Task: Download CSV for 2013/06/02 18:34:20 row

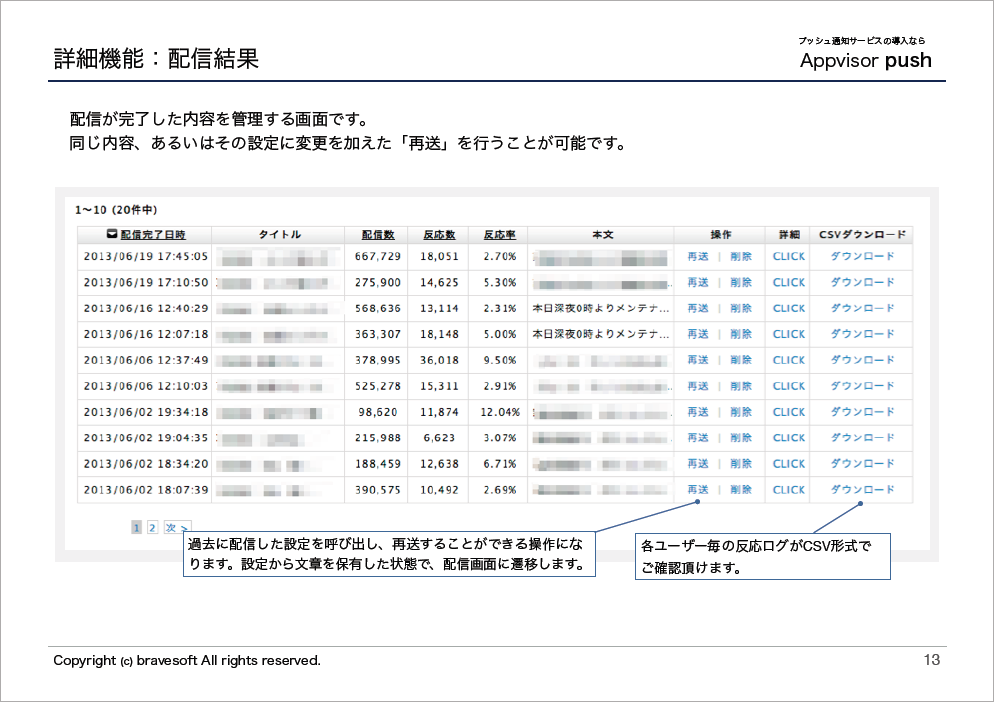Action: pyautogui.click(x=862, y=464)
